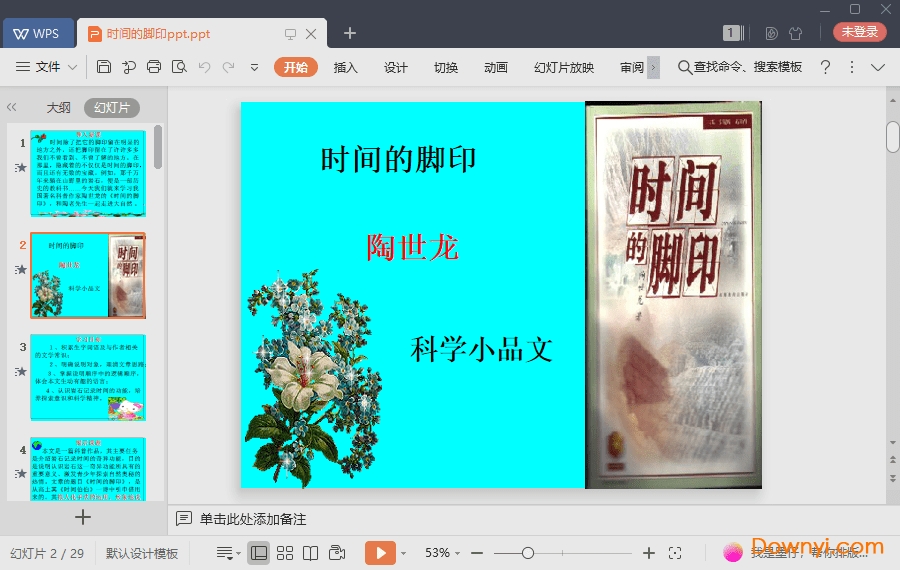Switch panel to 幻灯片 view
Screen dimensions: 900x570
pyautogui.click(x=112, y=107)
